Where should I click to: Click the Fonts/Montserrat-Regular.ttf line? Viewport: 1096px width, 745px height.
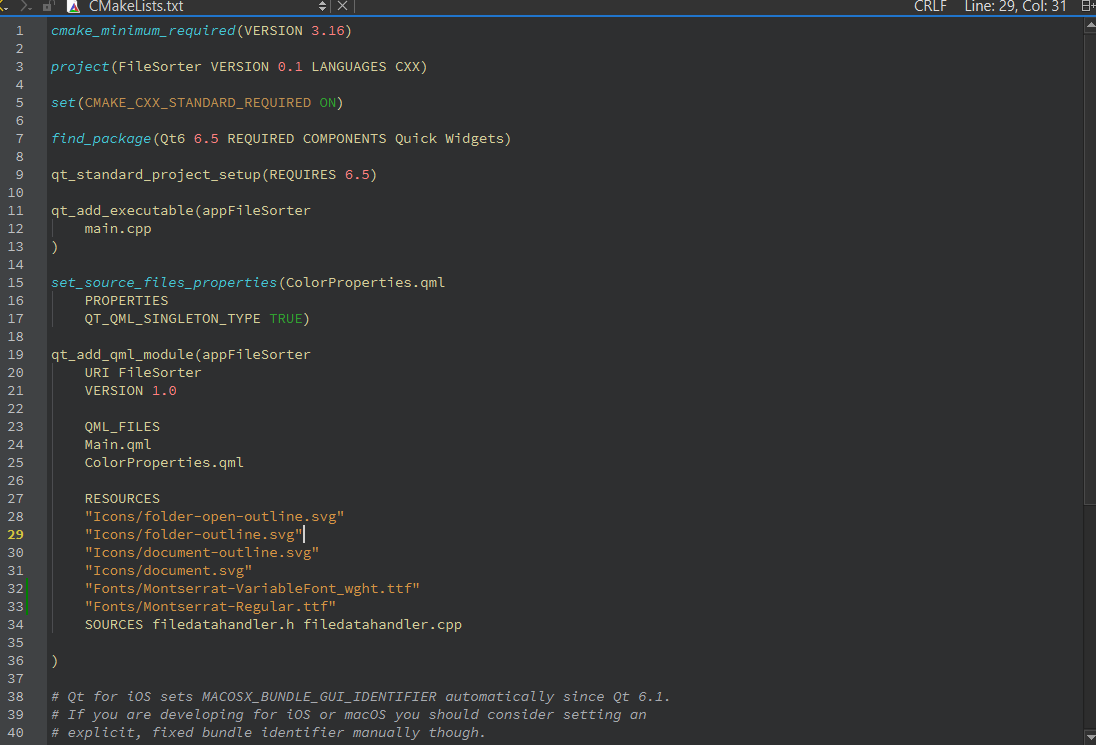click(210, 607)
